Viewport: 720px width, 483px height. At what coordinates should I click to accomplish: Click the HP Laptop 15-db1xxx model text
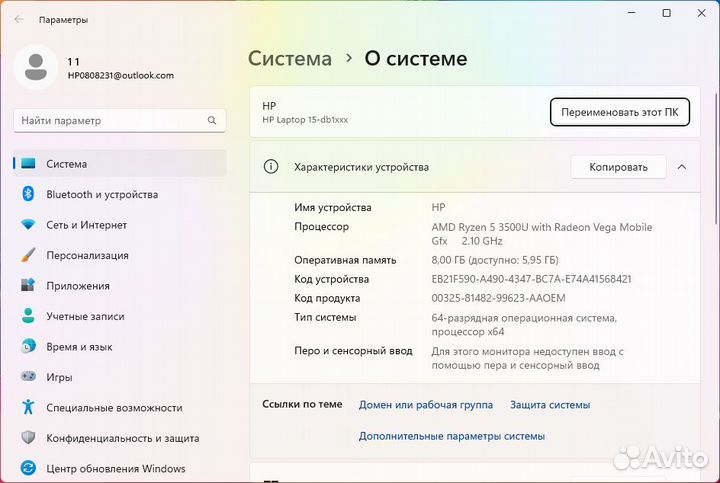coord(305,119)
